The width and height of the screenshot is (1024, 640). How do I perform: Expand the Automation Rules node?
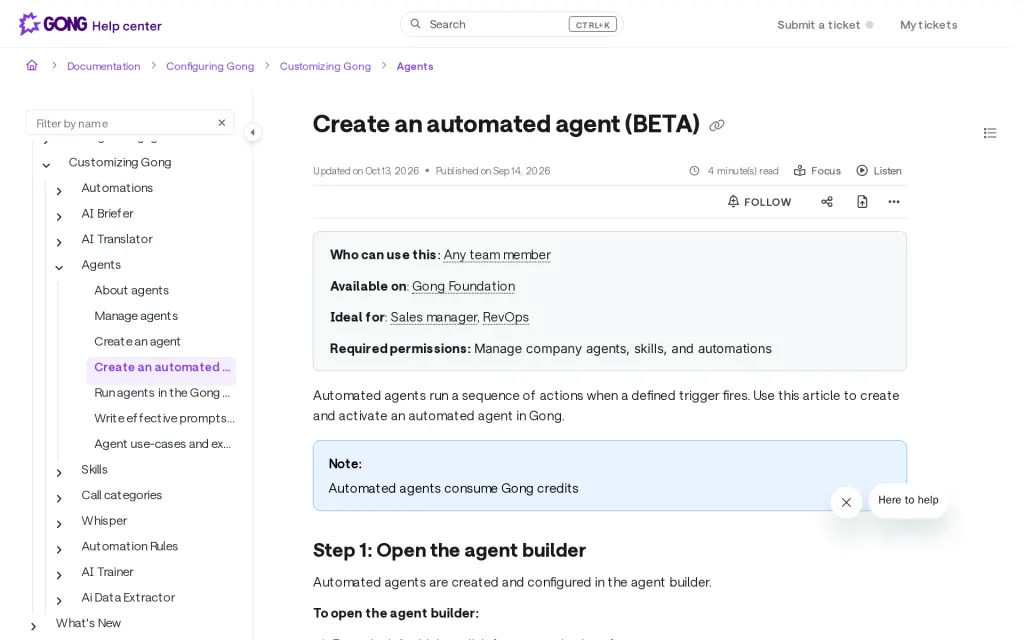coord(59,549)
